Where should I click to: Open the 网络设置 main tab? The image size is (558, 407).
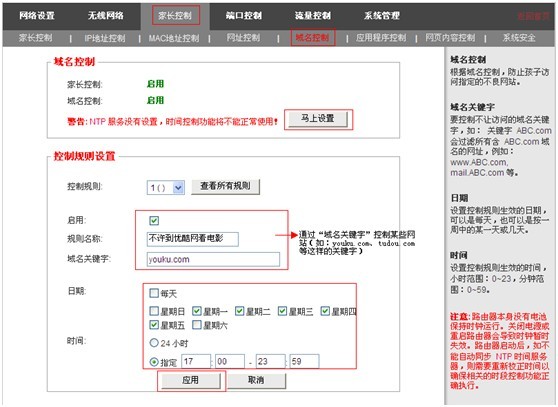coord(37,15)
